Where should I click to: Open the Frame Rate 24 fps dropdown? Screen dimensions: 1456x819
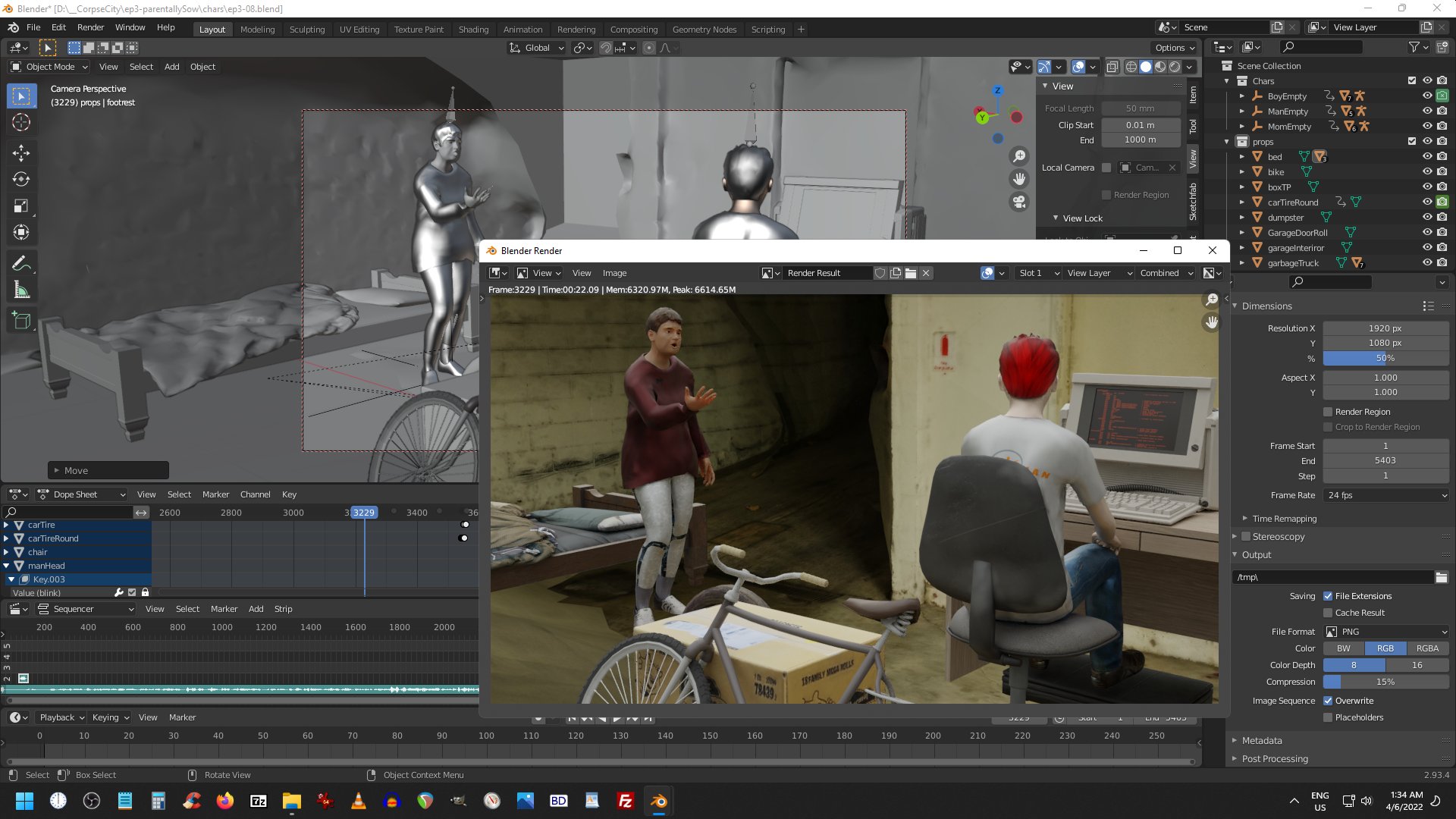tap(1386, 495)
